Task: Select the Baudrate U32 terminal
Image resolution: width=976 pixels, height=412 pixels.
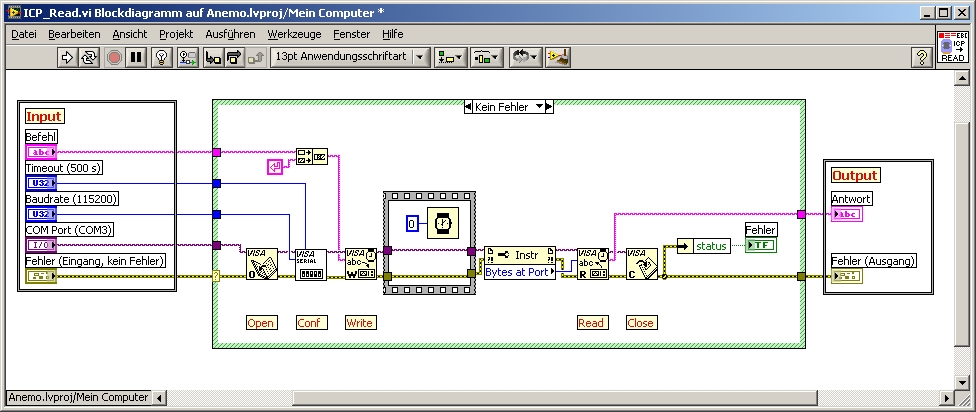Action: 41,214
